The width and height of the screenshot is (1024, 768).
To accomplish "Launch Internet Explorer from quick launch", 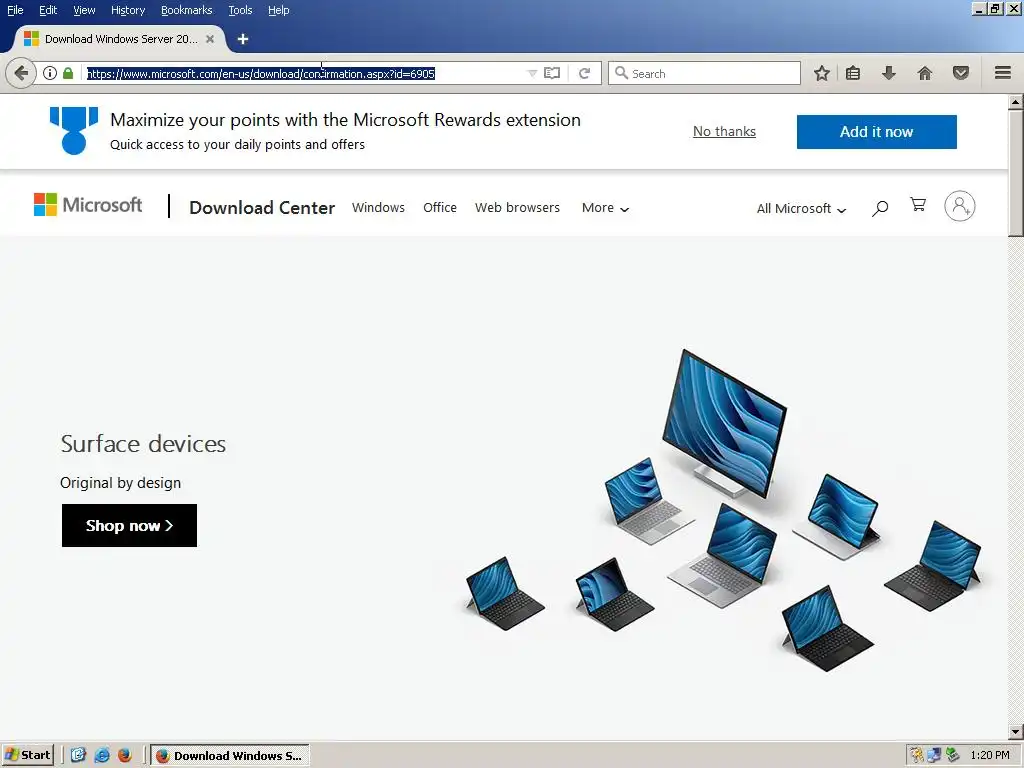I will click(x=102, y=755).
